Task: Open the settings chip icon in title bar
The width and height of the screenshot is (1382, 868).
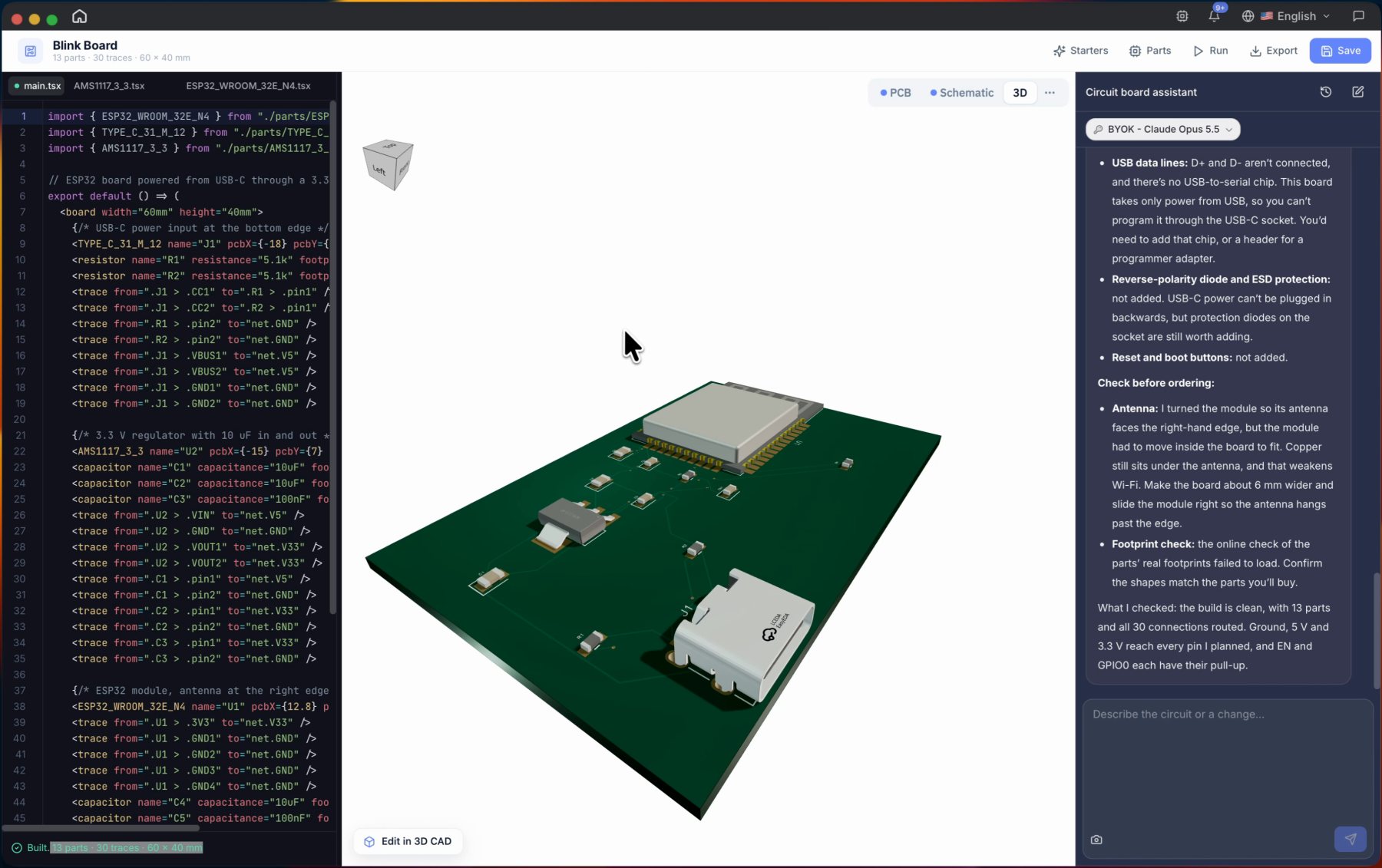Action: (1182, 16)
